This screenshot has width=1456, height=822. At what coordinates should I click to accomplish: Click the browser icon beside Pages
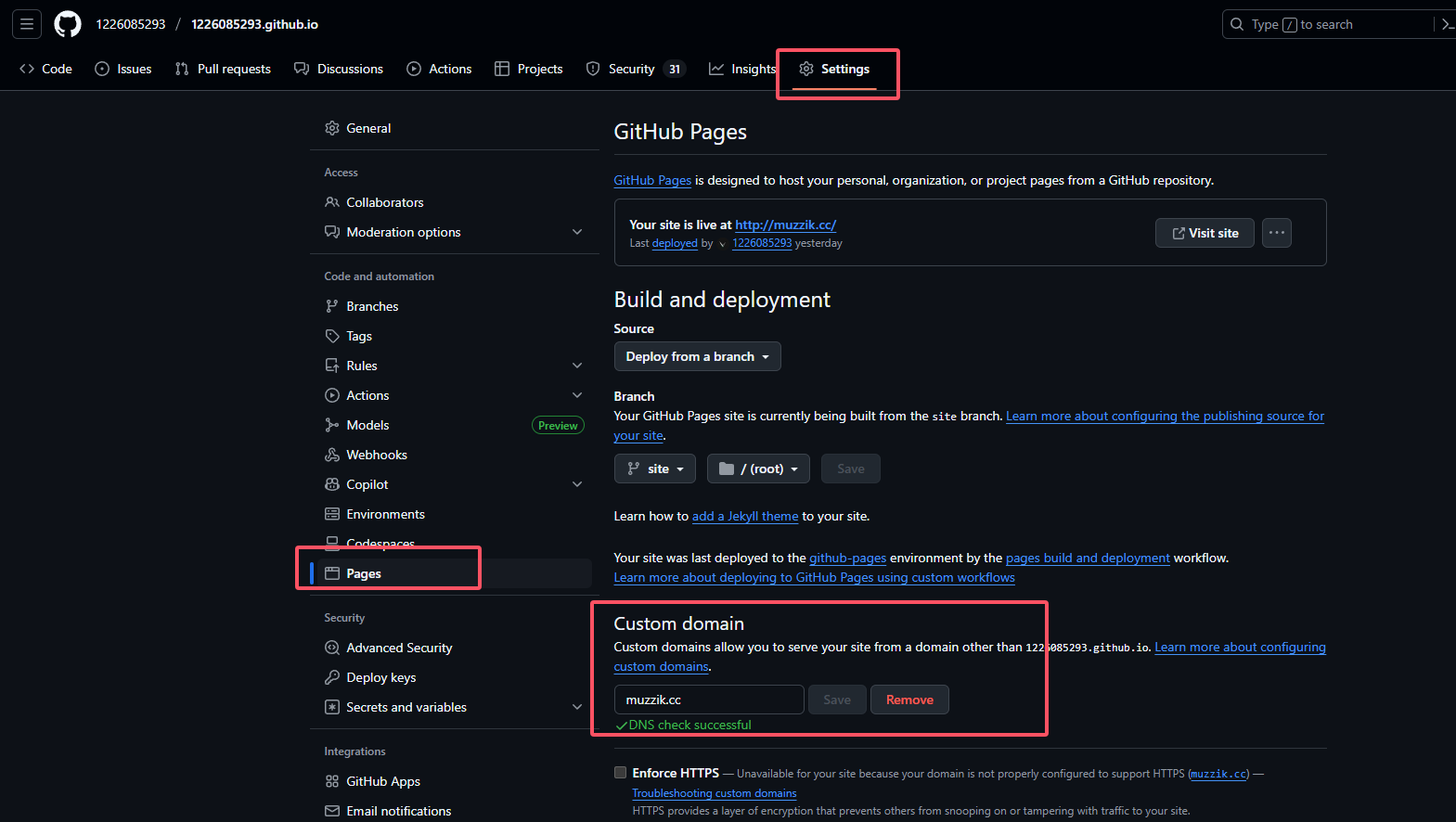click(332, 573)
